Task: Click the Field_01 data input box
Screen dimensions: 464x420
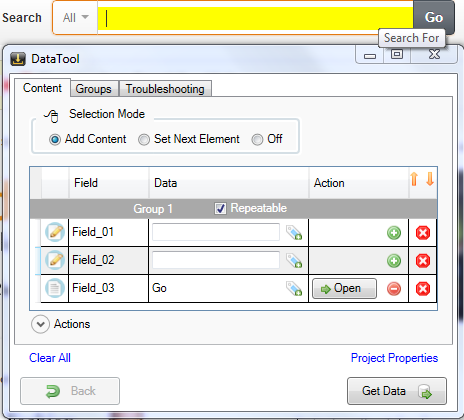Action: point(216,232)
